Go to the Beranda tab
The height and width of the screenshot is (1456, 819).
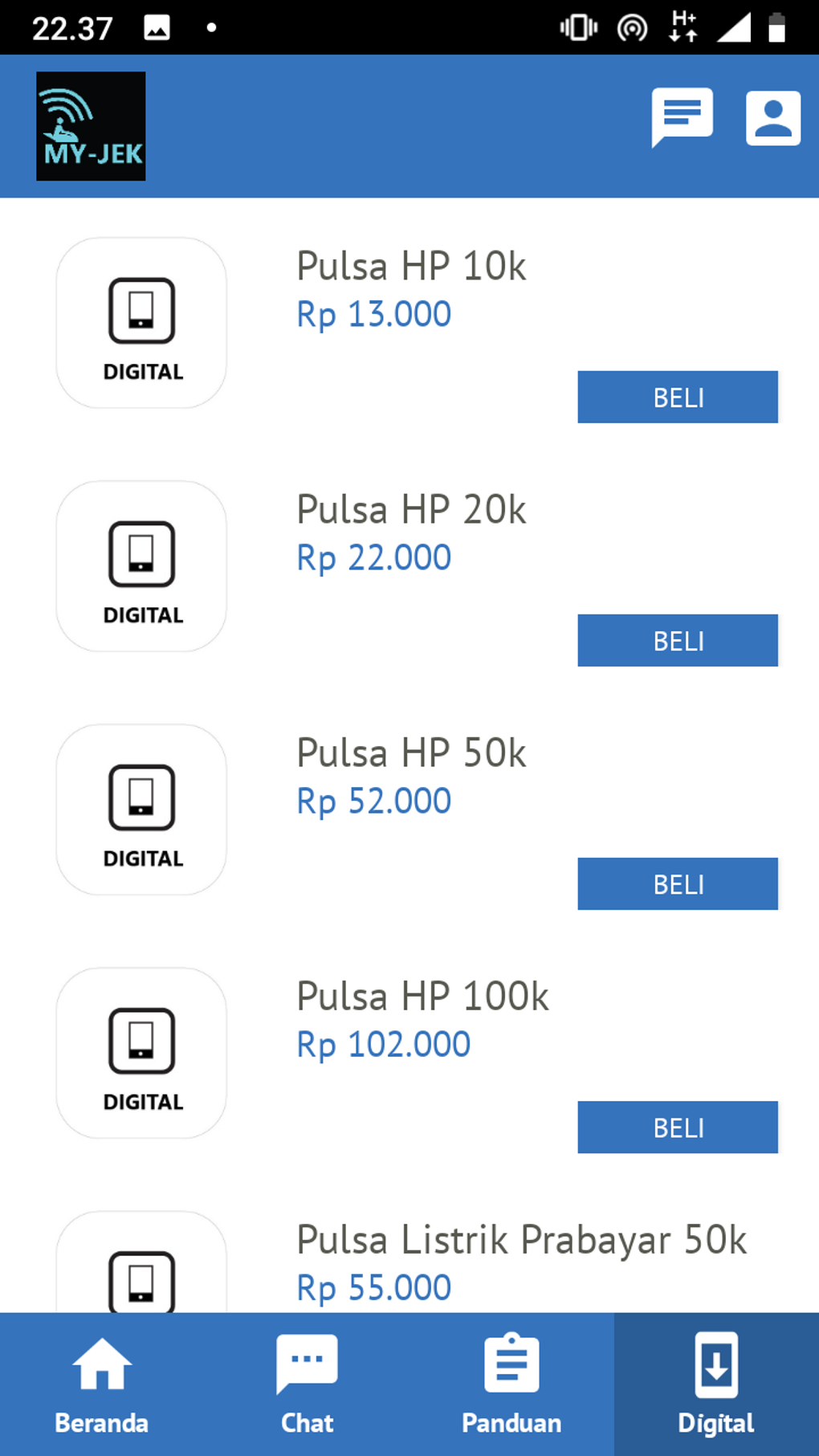[102, 1384]
